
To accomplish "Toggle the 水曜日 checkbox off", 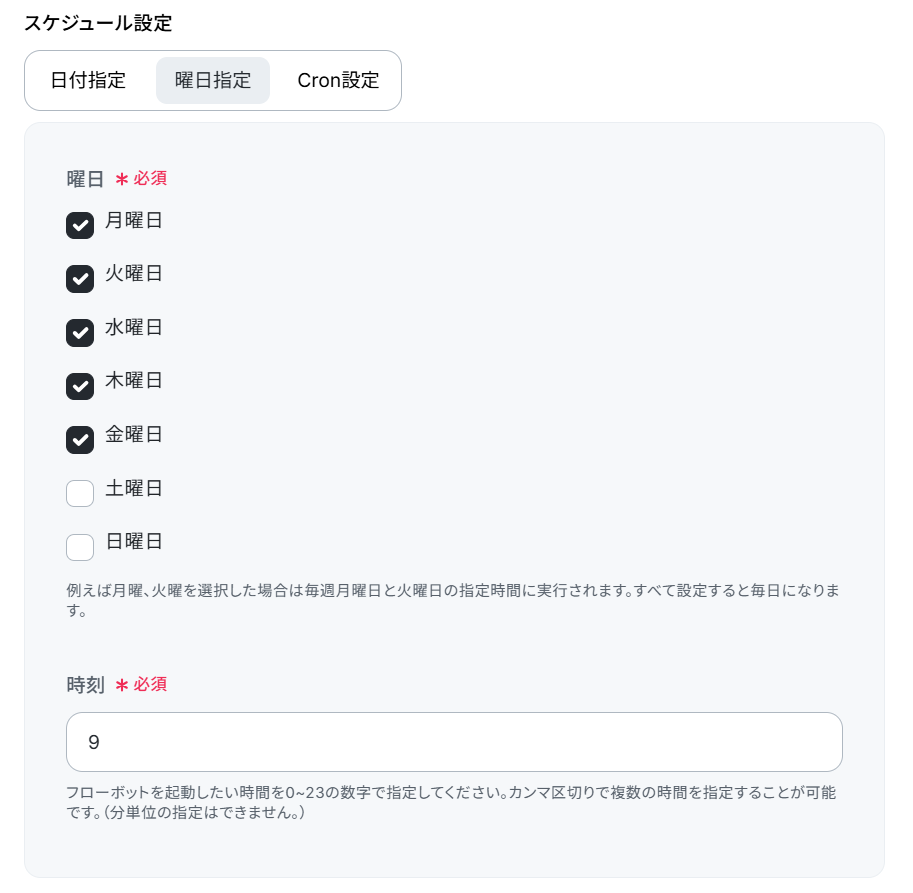I will click(x=80, y=332).
